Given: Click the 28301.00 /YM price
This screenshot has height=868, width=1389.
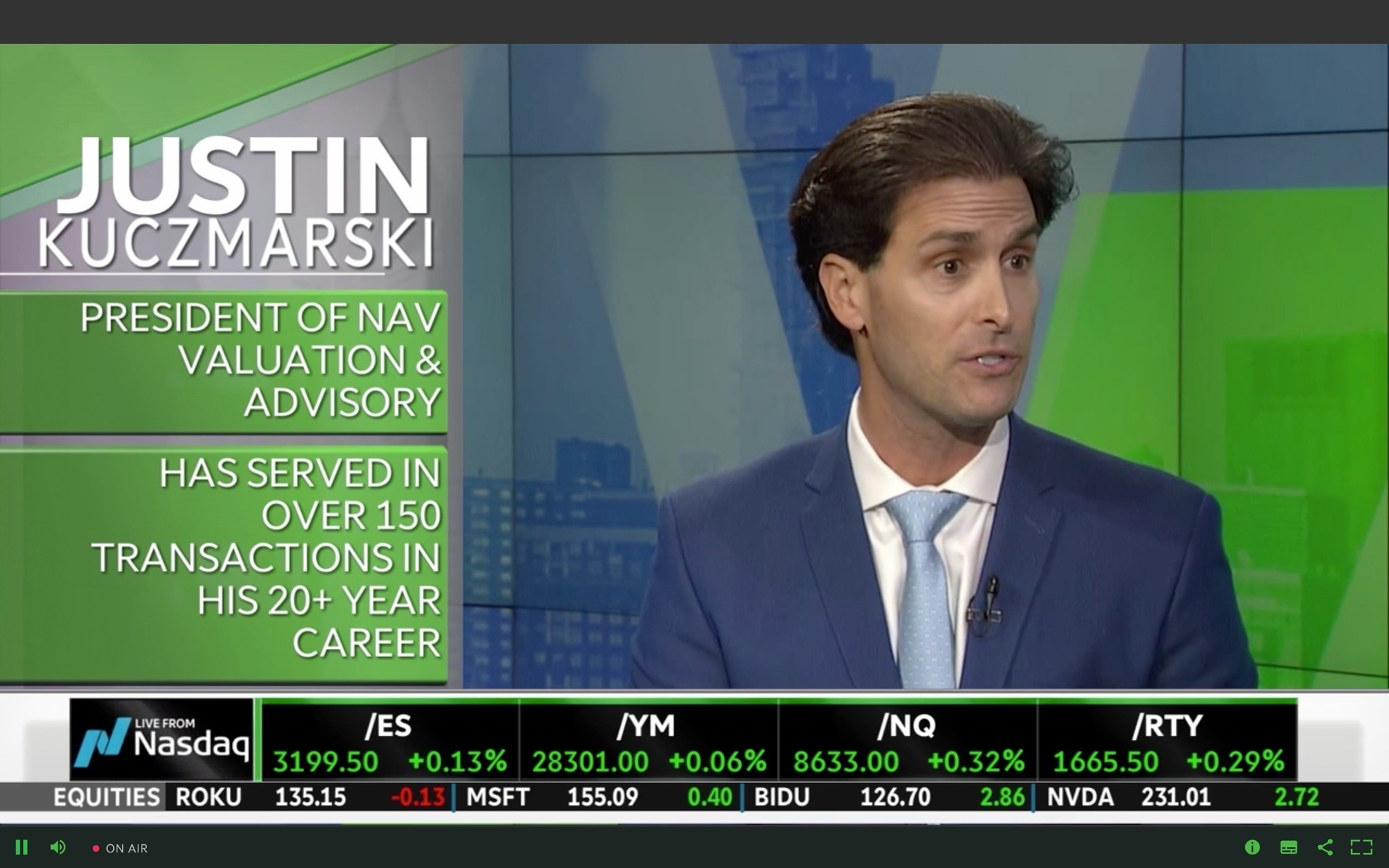Looking at the screenshot, I should click(590, 762).
